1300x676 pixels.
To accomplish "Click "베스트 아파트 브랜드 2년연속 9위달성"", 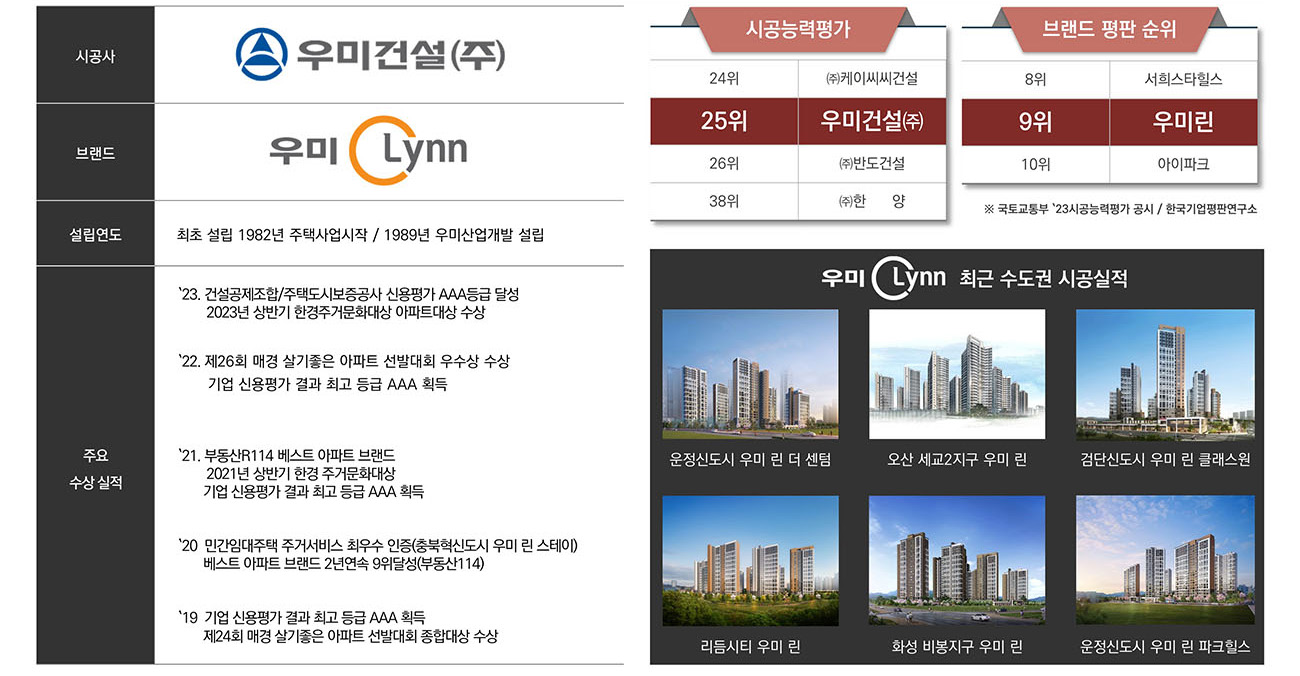I will (310, 564).
